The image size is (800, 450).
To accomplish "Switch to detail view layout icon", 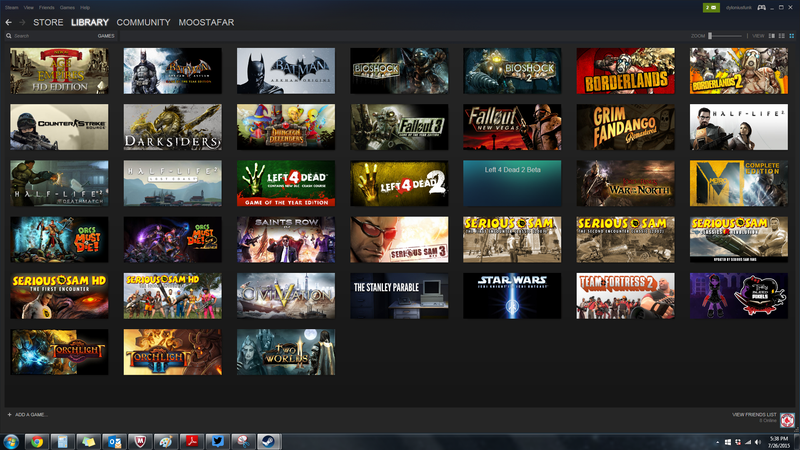I will pos(771,36).
